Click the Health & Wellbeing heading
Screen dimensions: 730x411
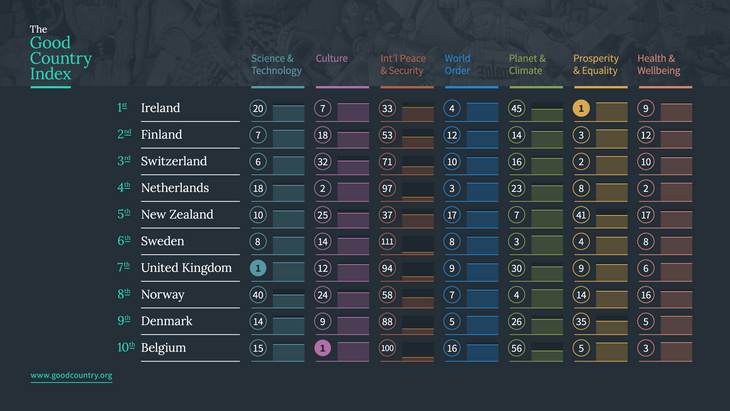[659, 64]
